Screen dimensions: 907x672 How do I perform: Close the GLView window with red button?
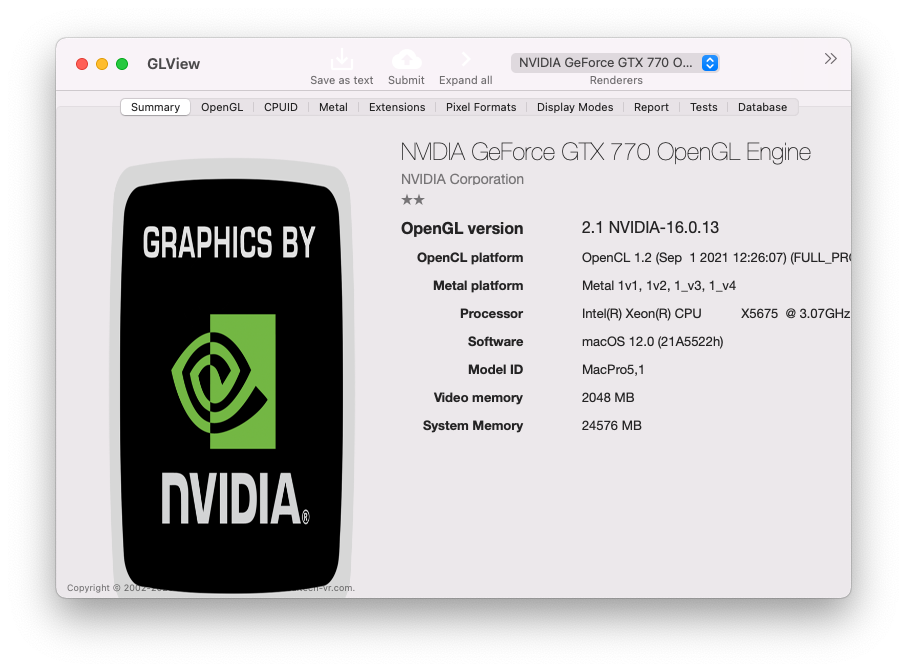[82, 64]
